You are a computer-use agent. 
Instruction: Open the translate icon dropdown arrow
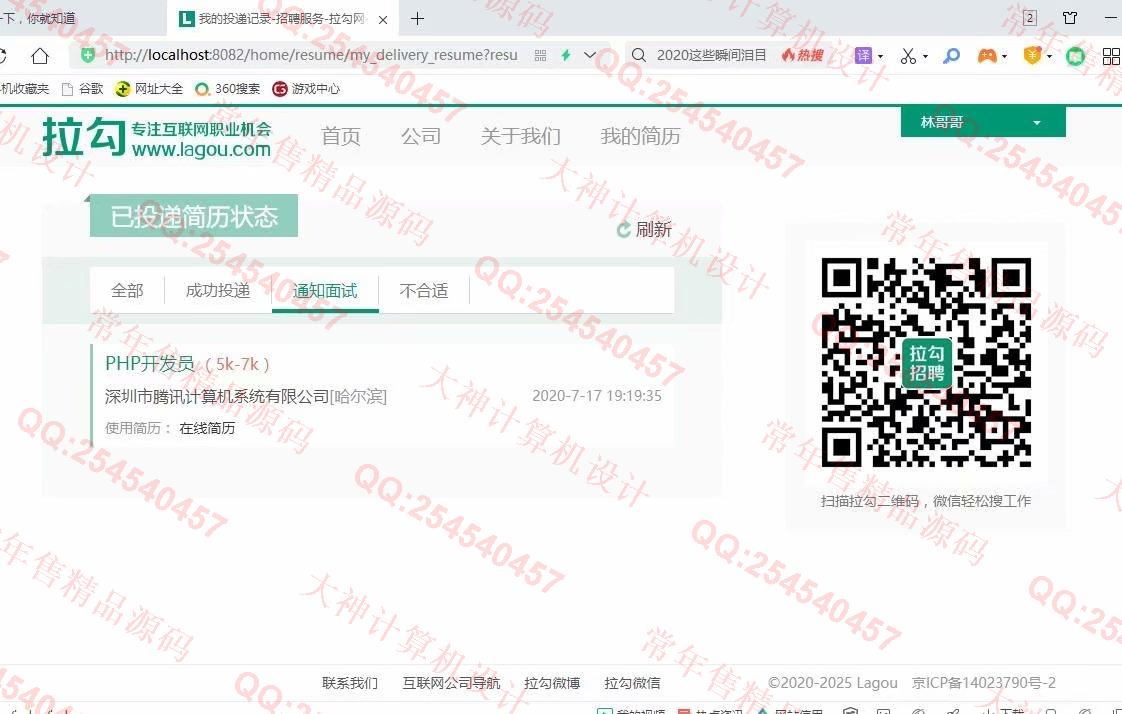880,56
